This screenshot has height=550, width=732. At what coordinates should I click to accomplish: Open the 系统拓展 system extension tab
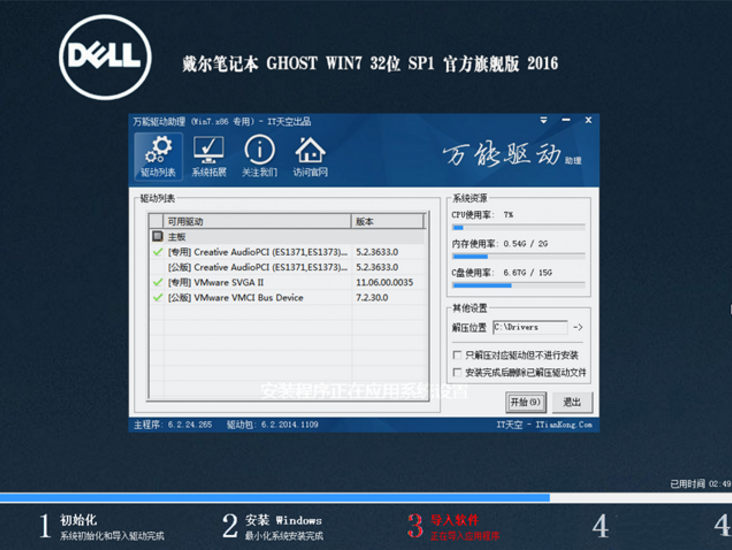pyautogui.click(x=209, y=156)
